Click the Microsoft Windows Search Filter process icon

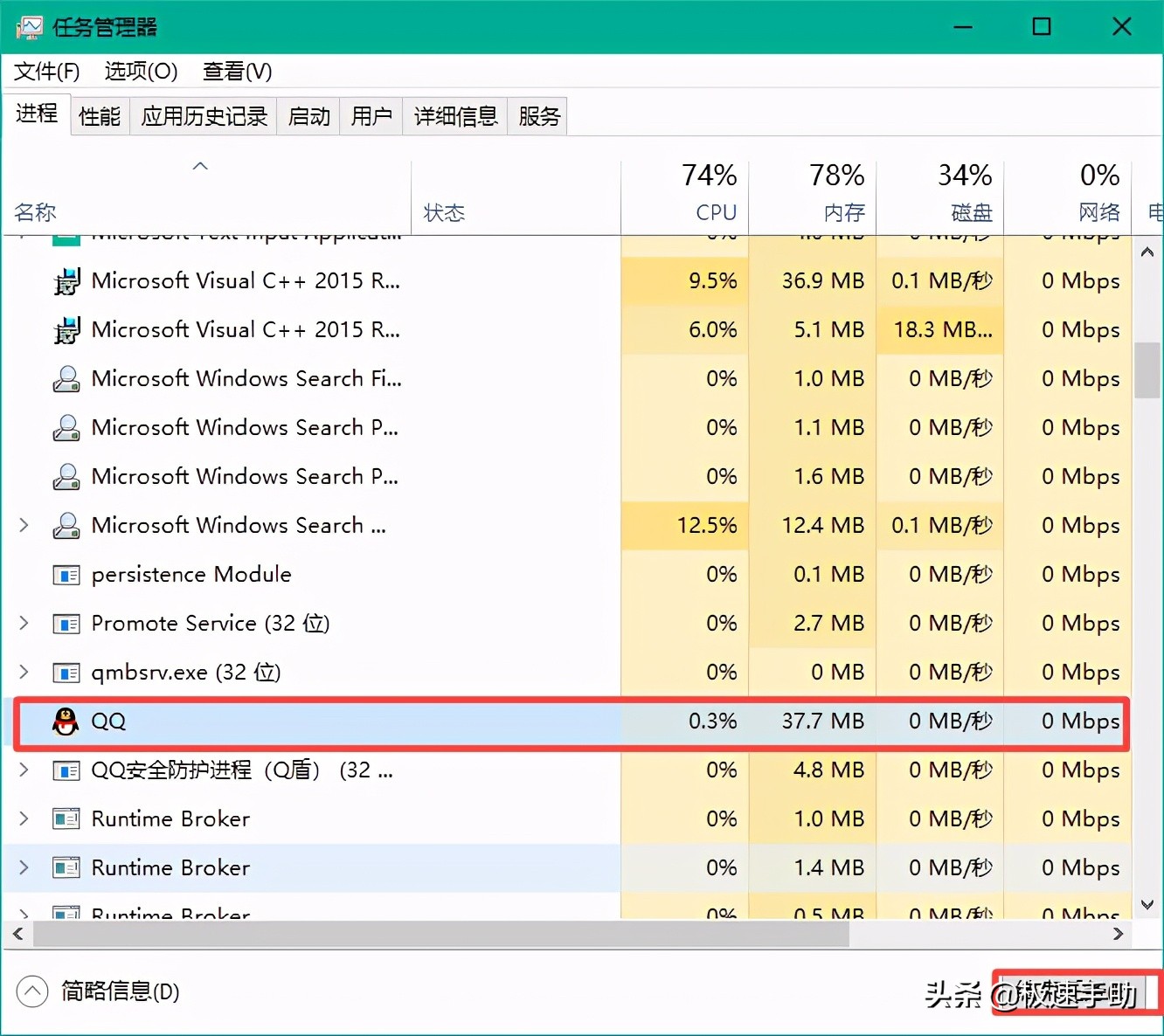click(x=66, y=379)
